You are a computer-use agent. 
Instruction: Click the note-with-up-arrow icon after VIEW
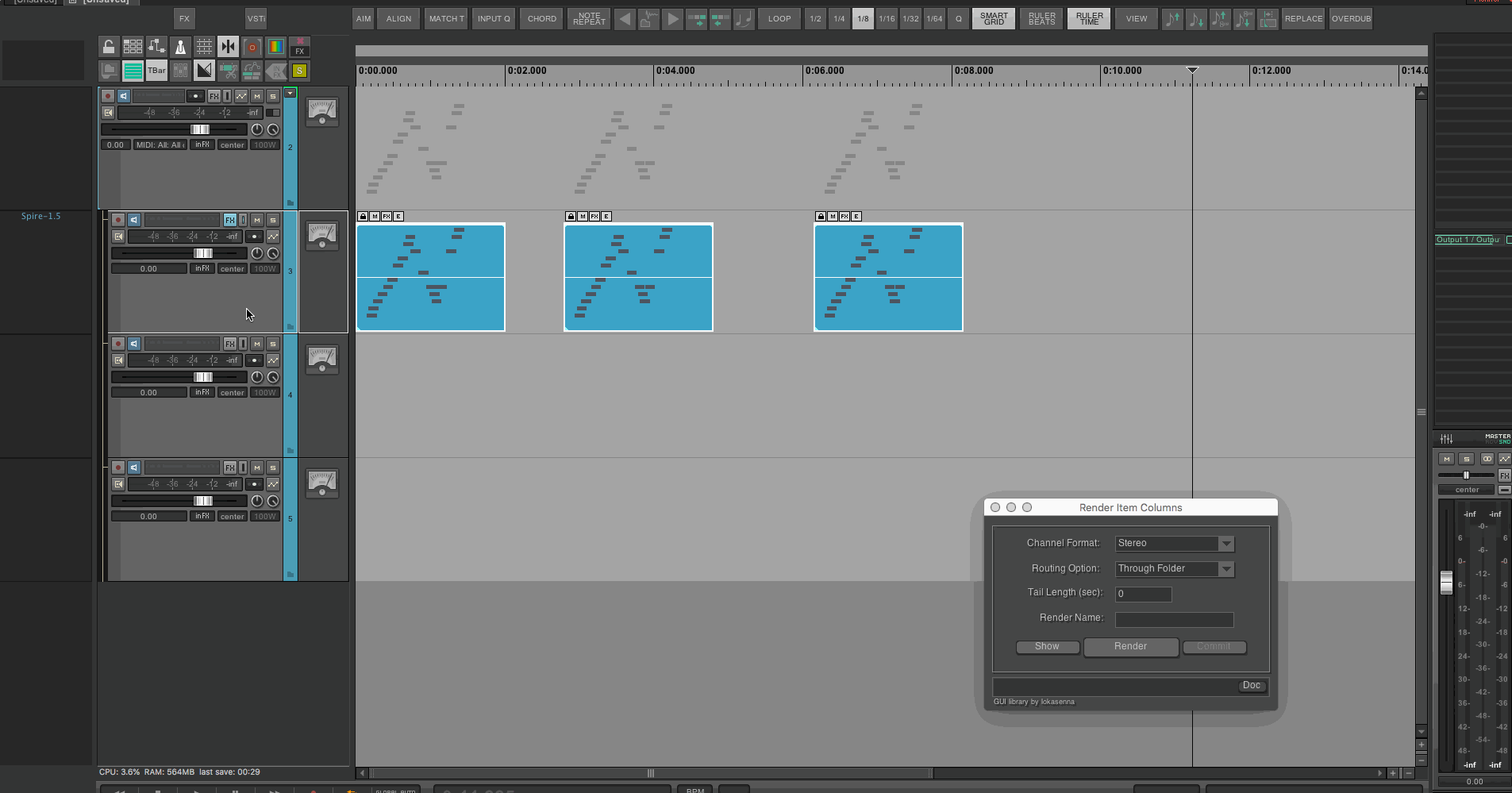click(x=1172, y=19)
